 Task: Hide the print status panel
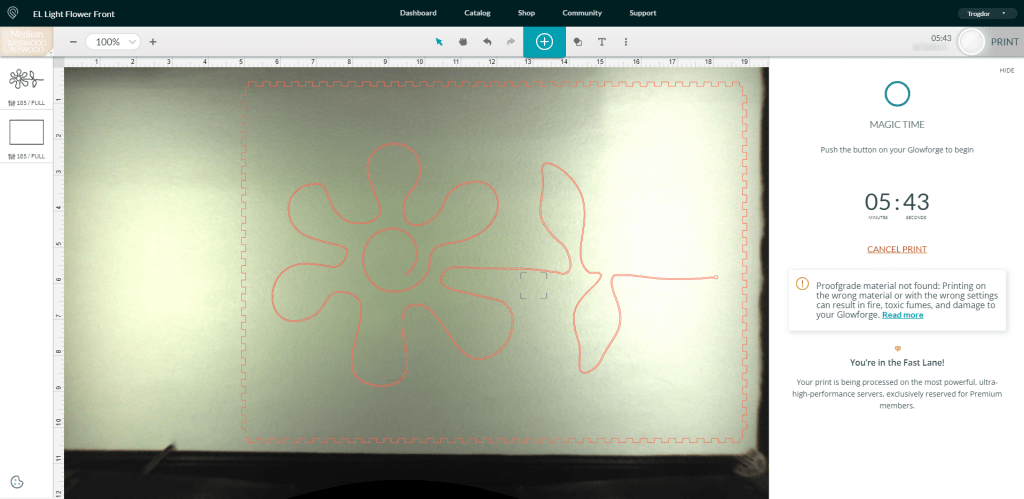1006,70
